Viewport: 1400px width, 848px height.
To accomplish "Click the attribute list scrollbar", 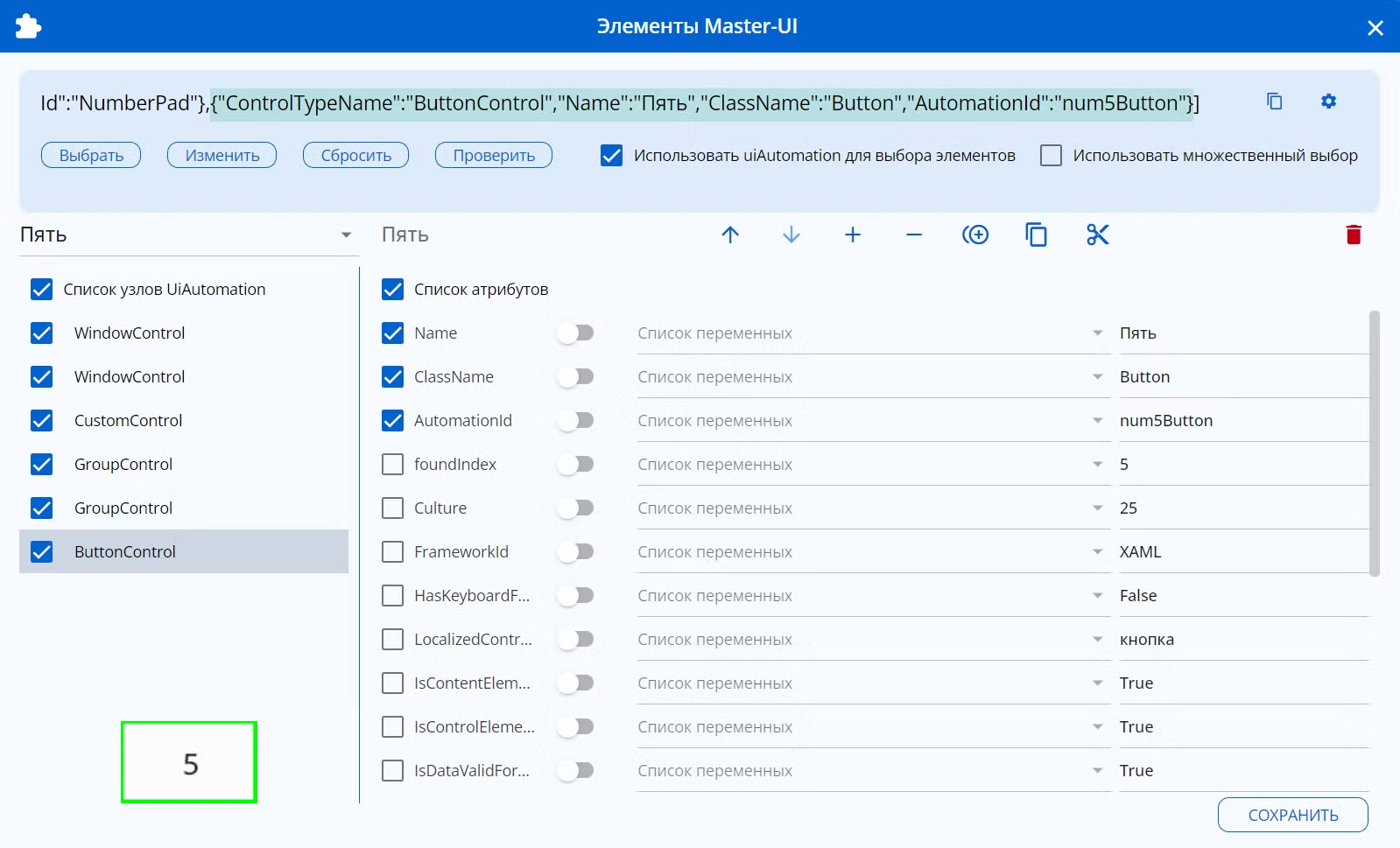I will point(1375,443).
